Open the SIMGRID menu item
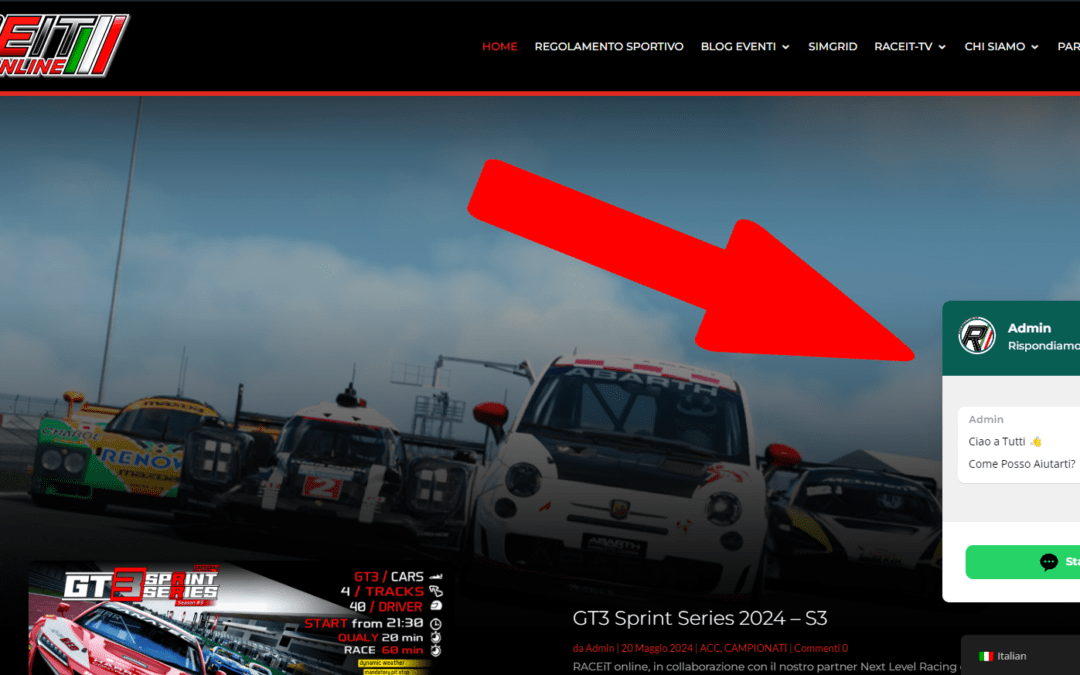This screenshot has width=1080, height=675. pyautogui.click(x=833, y=46)
